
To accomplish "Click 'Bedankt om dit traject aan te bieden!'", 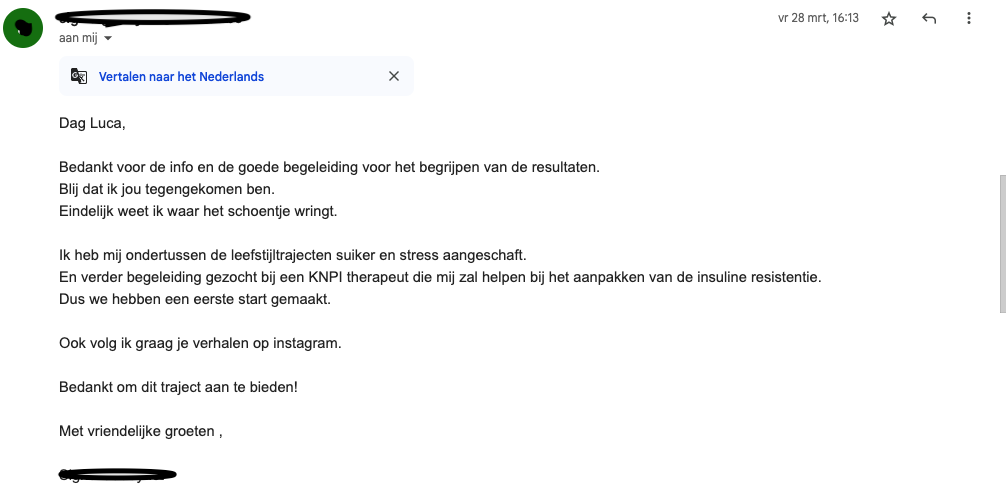I will click(178, 387).
